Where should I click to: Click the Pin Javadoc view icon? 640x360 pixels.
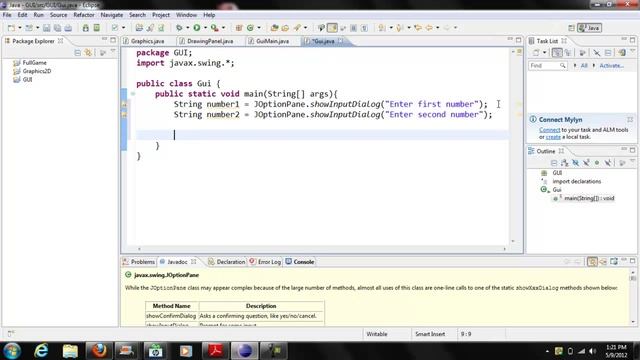point(614,262)
